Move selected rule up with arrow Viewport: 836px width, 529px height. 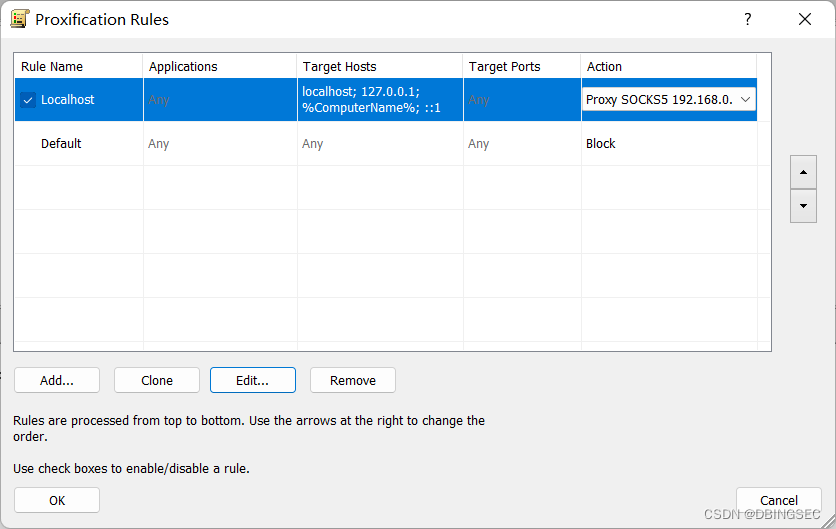tap(803, 172)
